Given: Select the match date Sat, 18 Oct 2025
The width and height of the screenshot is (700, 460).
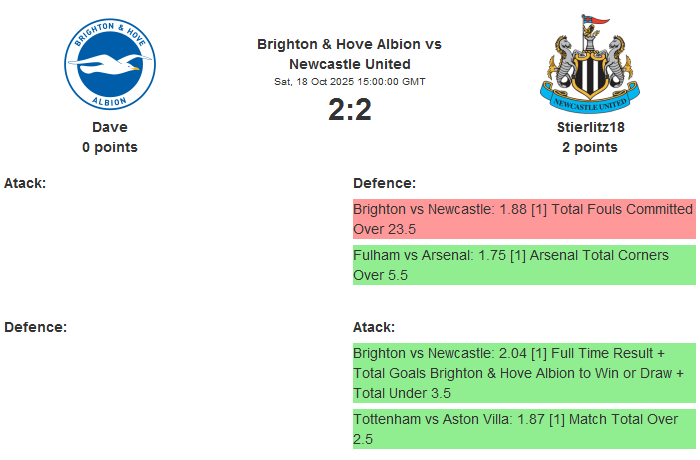Looking at the screenshot, I should 349,82.
